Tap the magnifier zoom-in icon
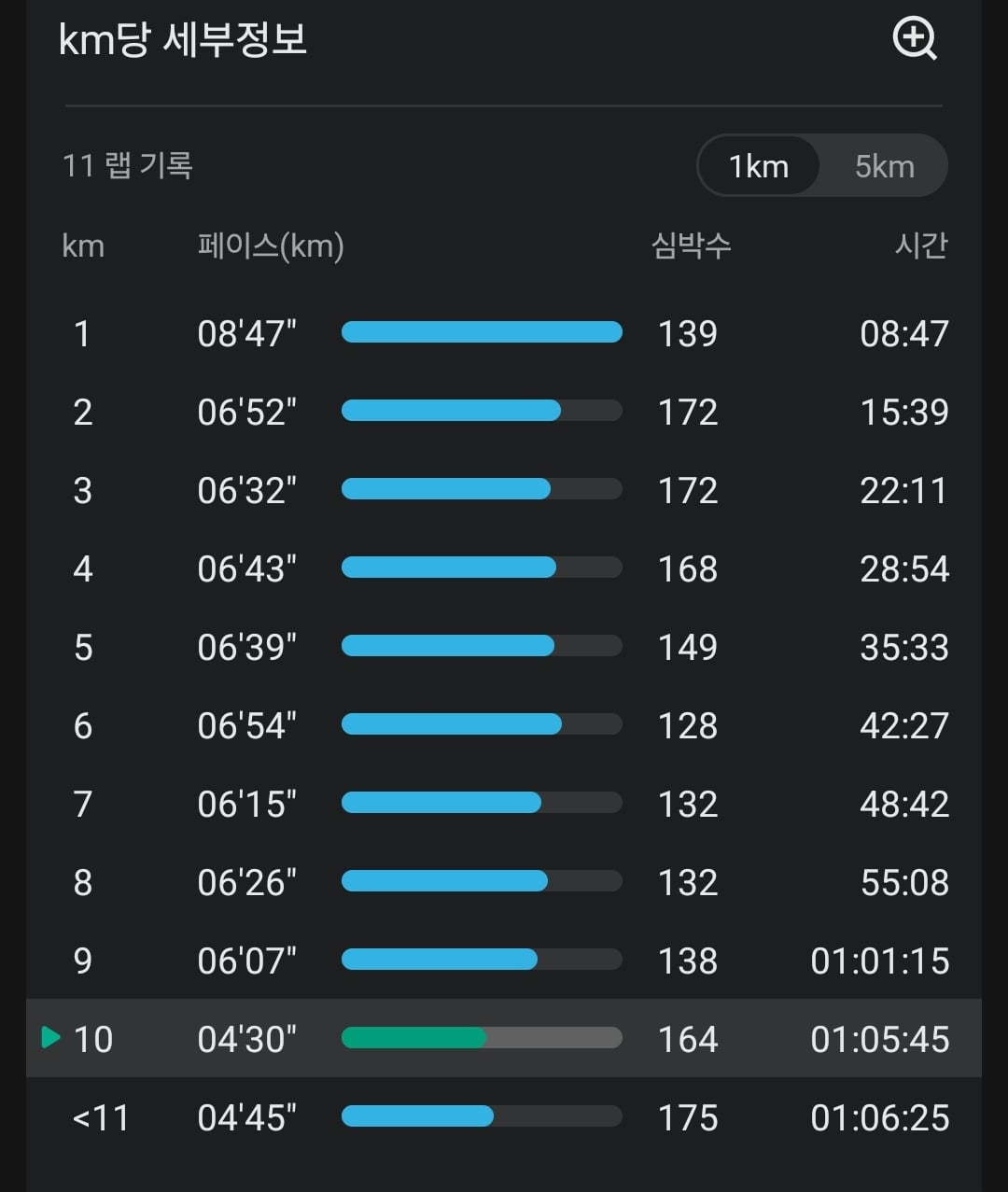Viewport: 1008px width, 1192px height. click(915, 39)
